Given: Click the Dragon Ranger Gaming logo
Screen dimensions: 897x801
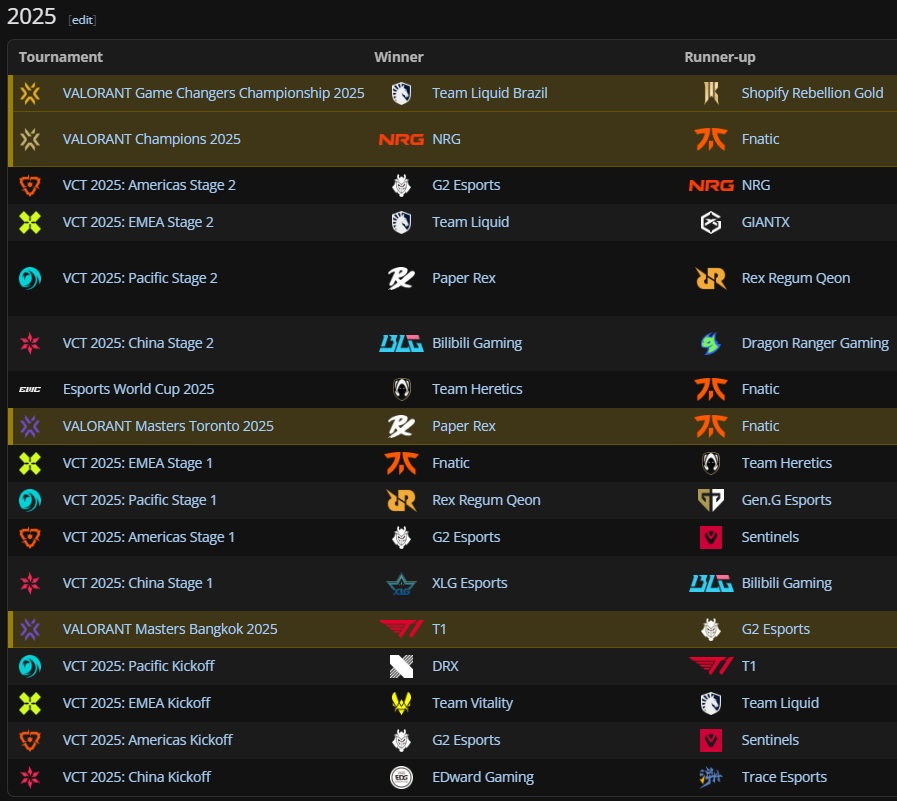Looking at the screenshot, I should (x=711, y=343).
